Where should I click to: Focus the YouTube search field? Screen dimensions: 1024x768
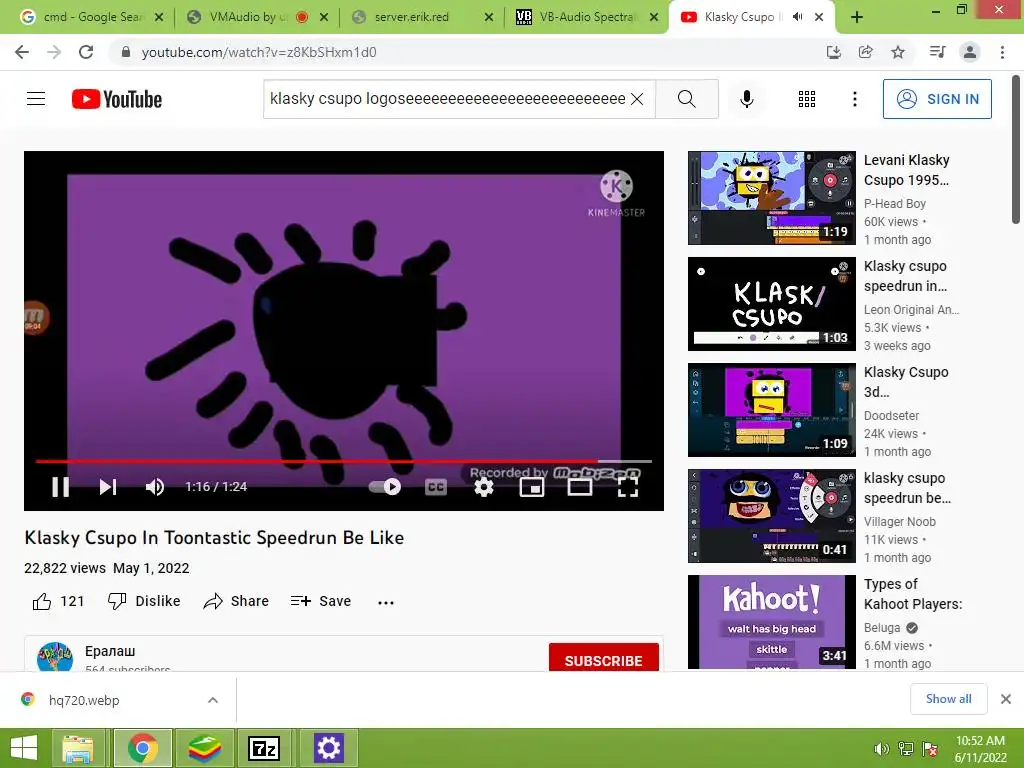pos(447,99)
